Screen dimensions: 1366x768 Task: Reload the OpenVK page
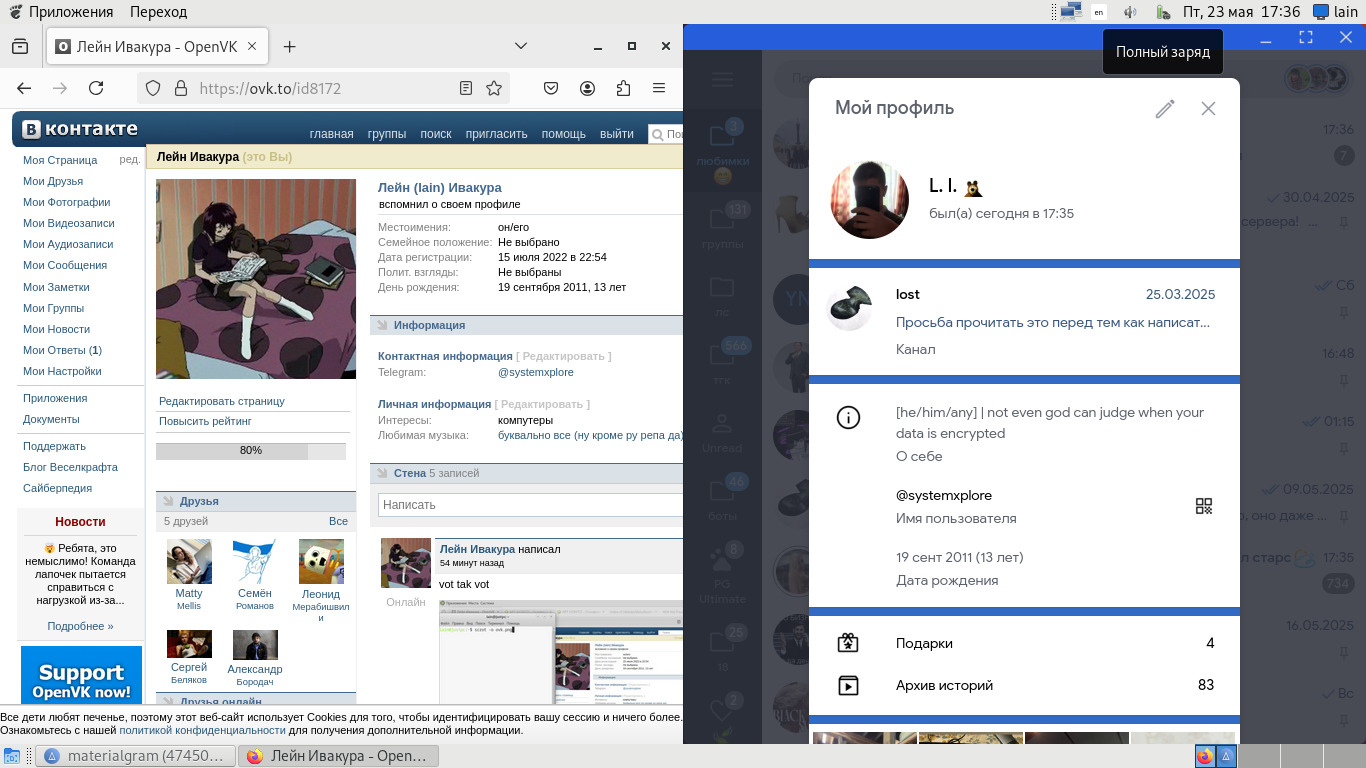pos(96,88)
